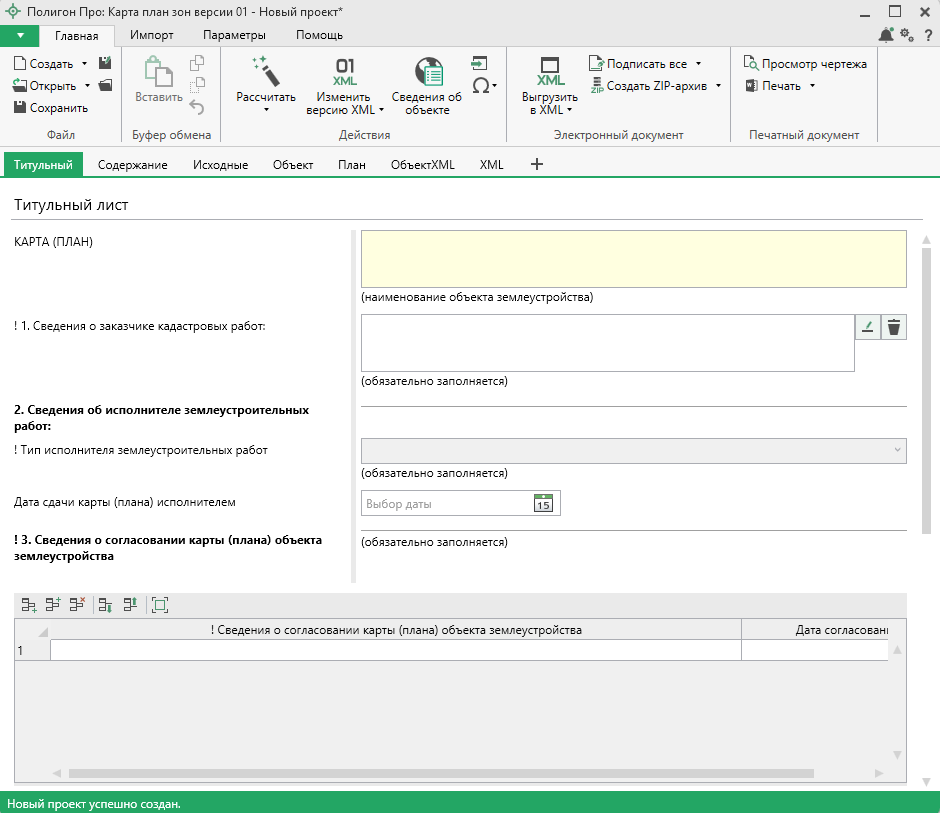Click the Omega special symbols icon
940x813 pixels.
click(x=481, y=86)
